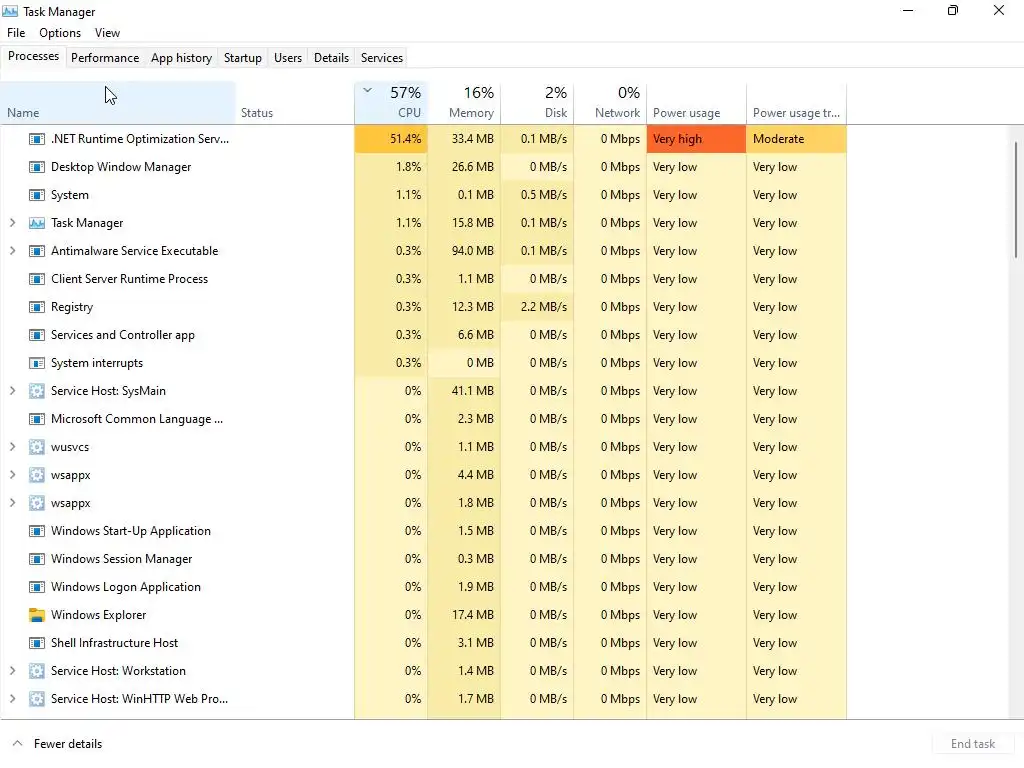Sort by the Memory column header

click(x=464, y=103)
